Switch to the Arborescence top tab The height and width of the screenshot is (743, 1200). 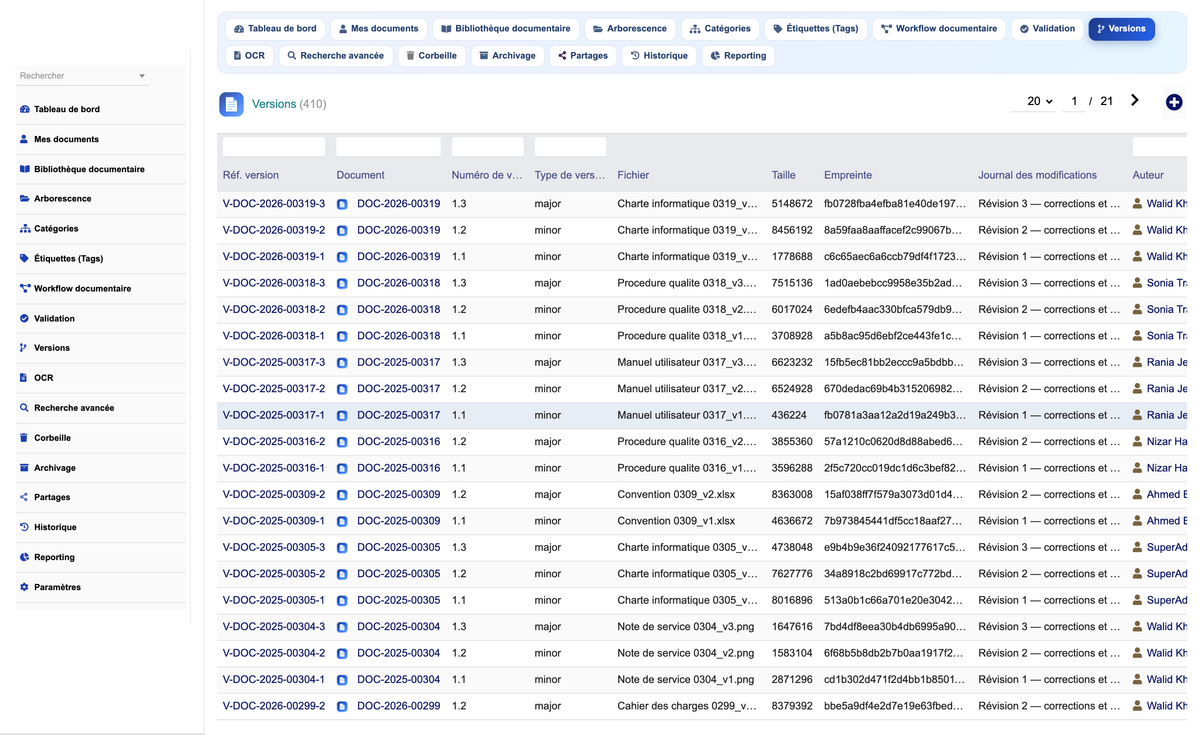click(630, 29)
